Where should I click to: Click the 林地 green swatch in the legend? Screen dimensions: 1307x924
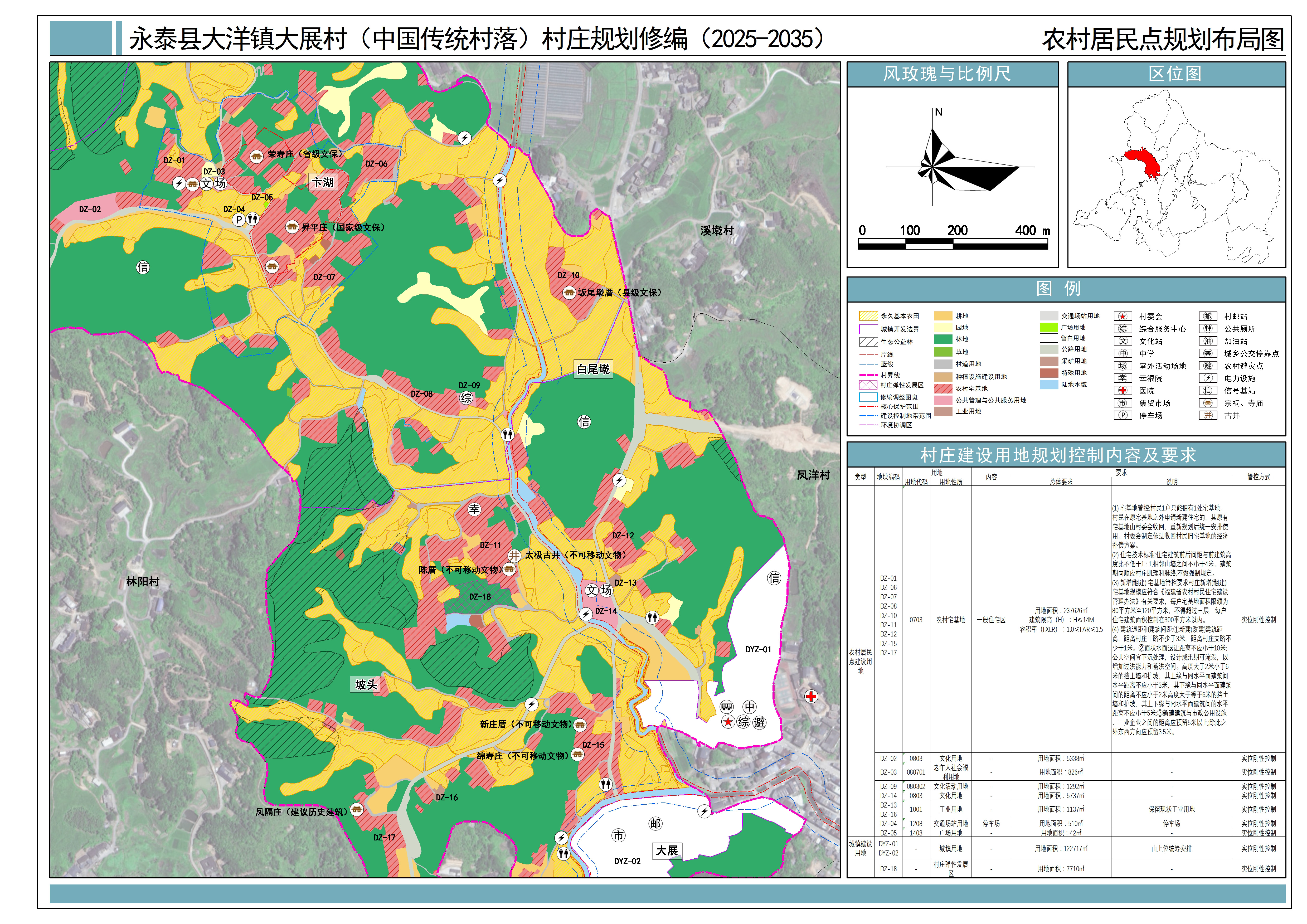tap(943, 339)
